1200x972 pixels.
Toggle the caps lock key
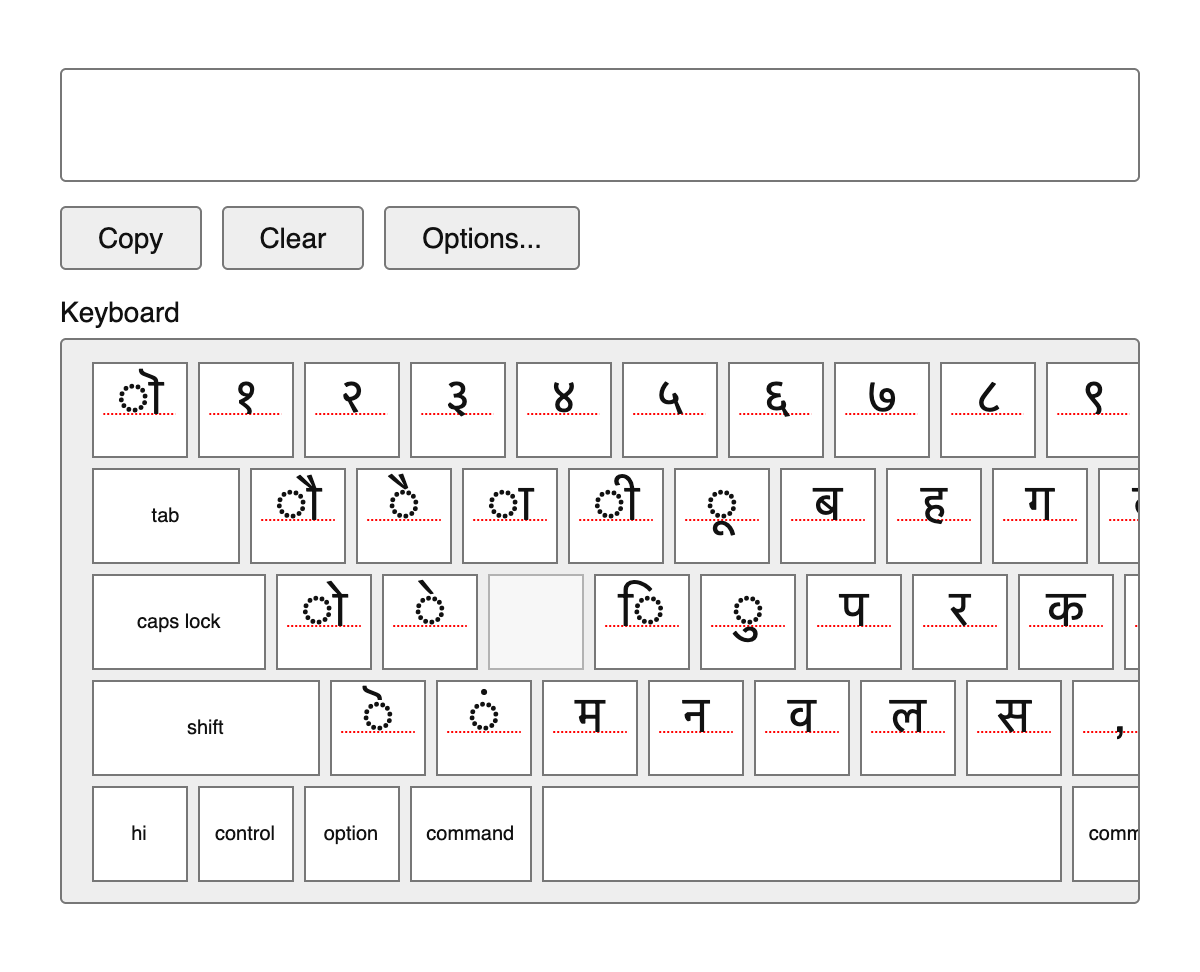pos(179,622)
